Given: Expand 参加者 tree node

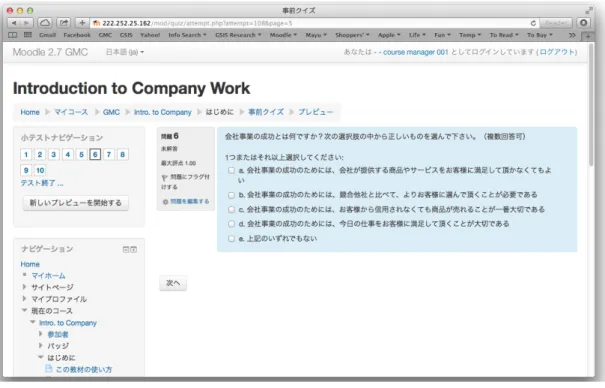Looking at the screenshot, I should tap(41, 334).
